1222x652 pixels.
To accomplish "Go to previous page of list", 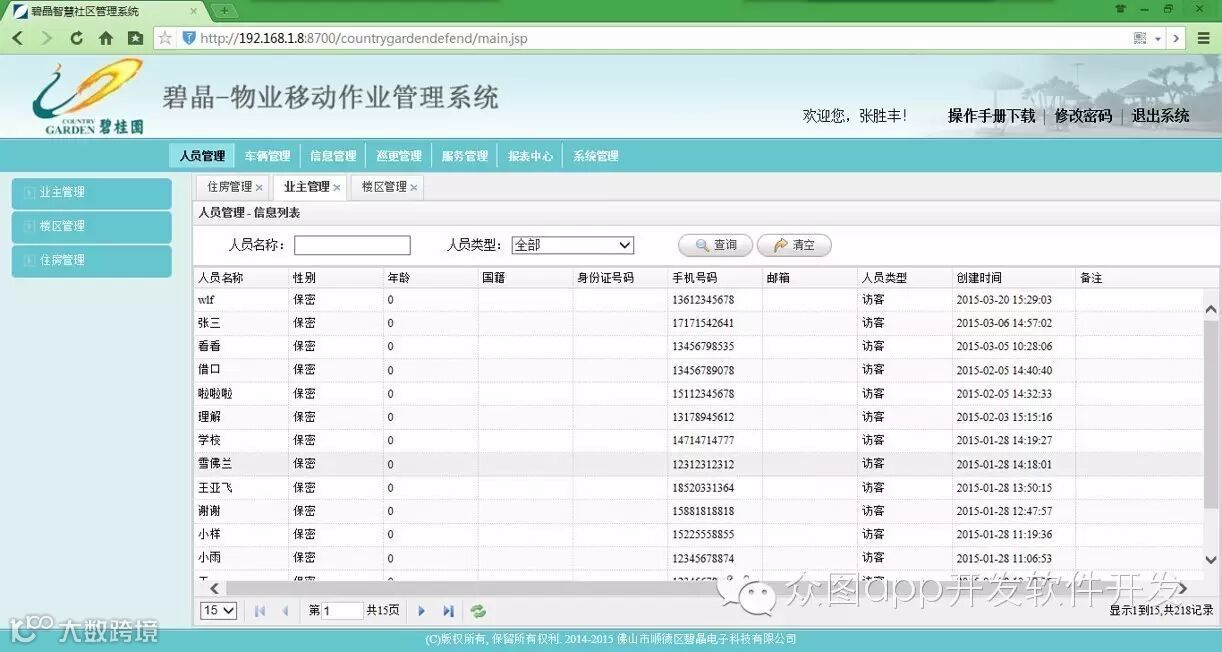I will (285, 611).
